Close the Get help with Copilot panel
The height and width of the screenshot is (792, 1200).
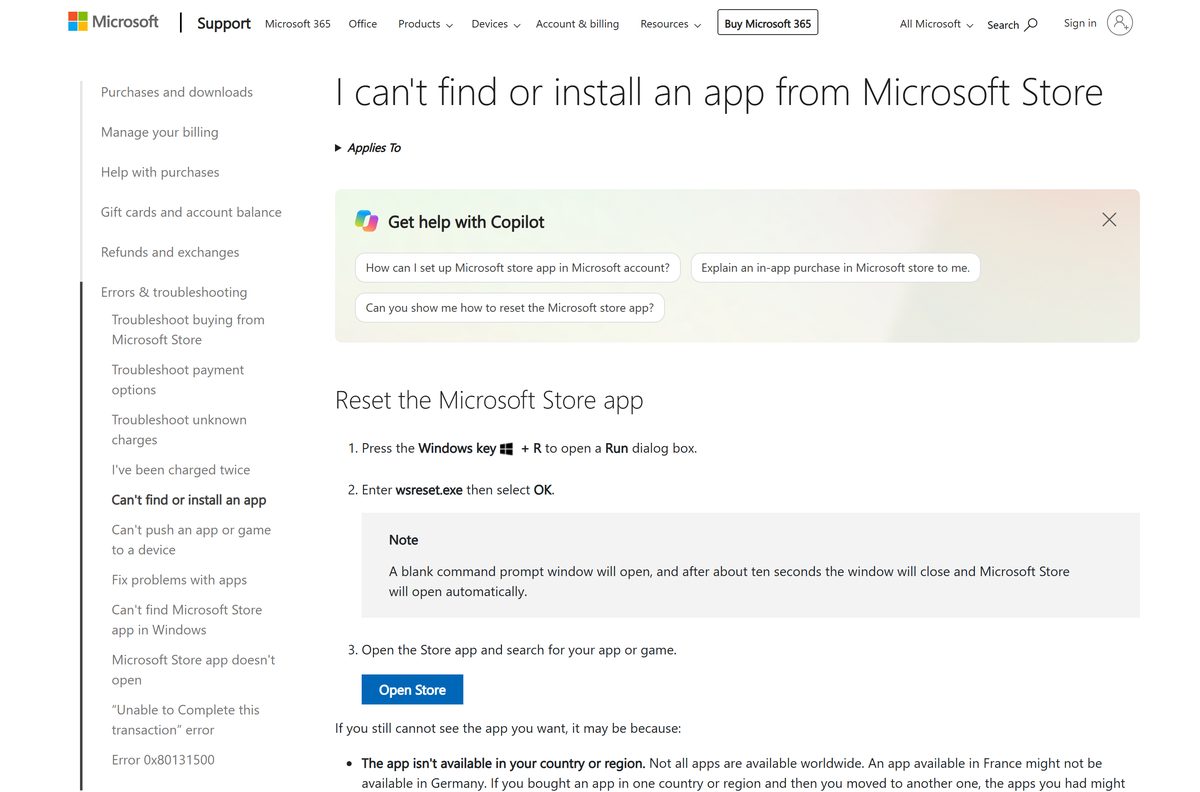(1109, 219)
